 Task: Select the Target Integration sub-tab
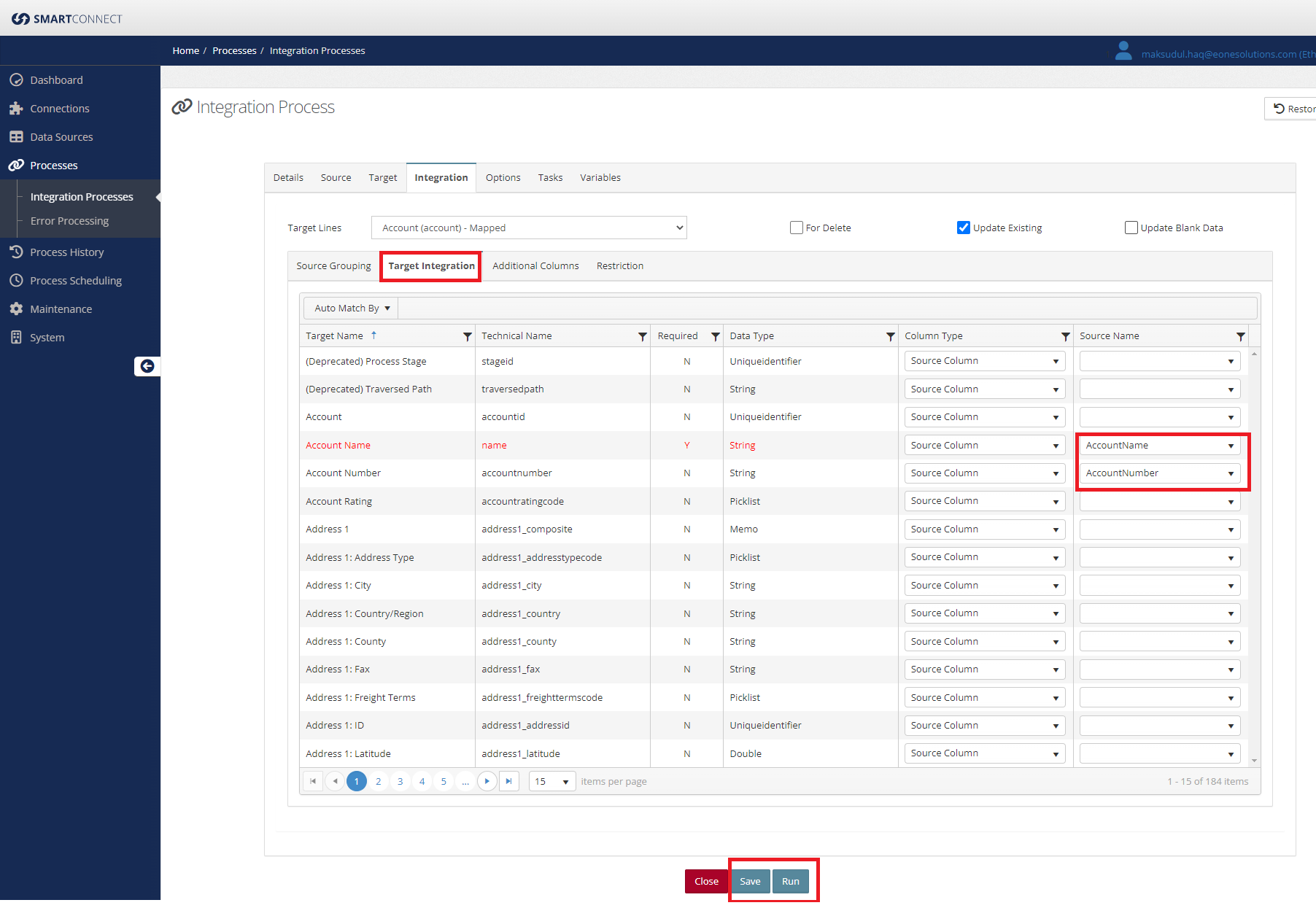click(x=431, y=265)
